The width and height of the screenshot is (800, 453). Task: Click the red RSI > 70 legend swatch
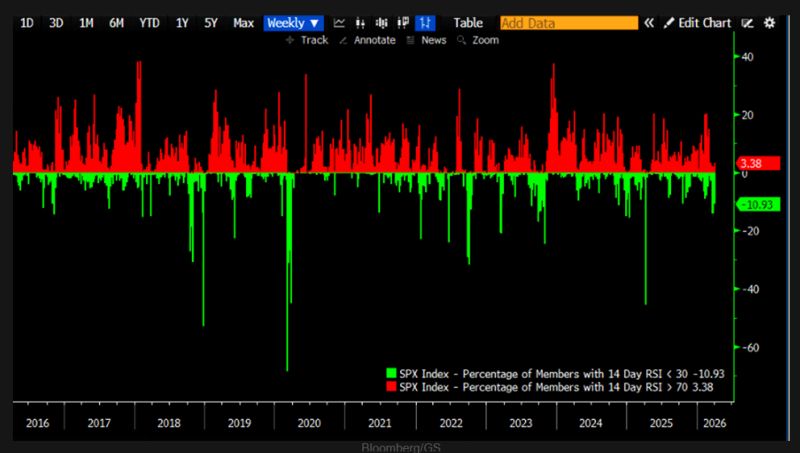pos(391,386)
